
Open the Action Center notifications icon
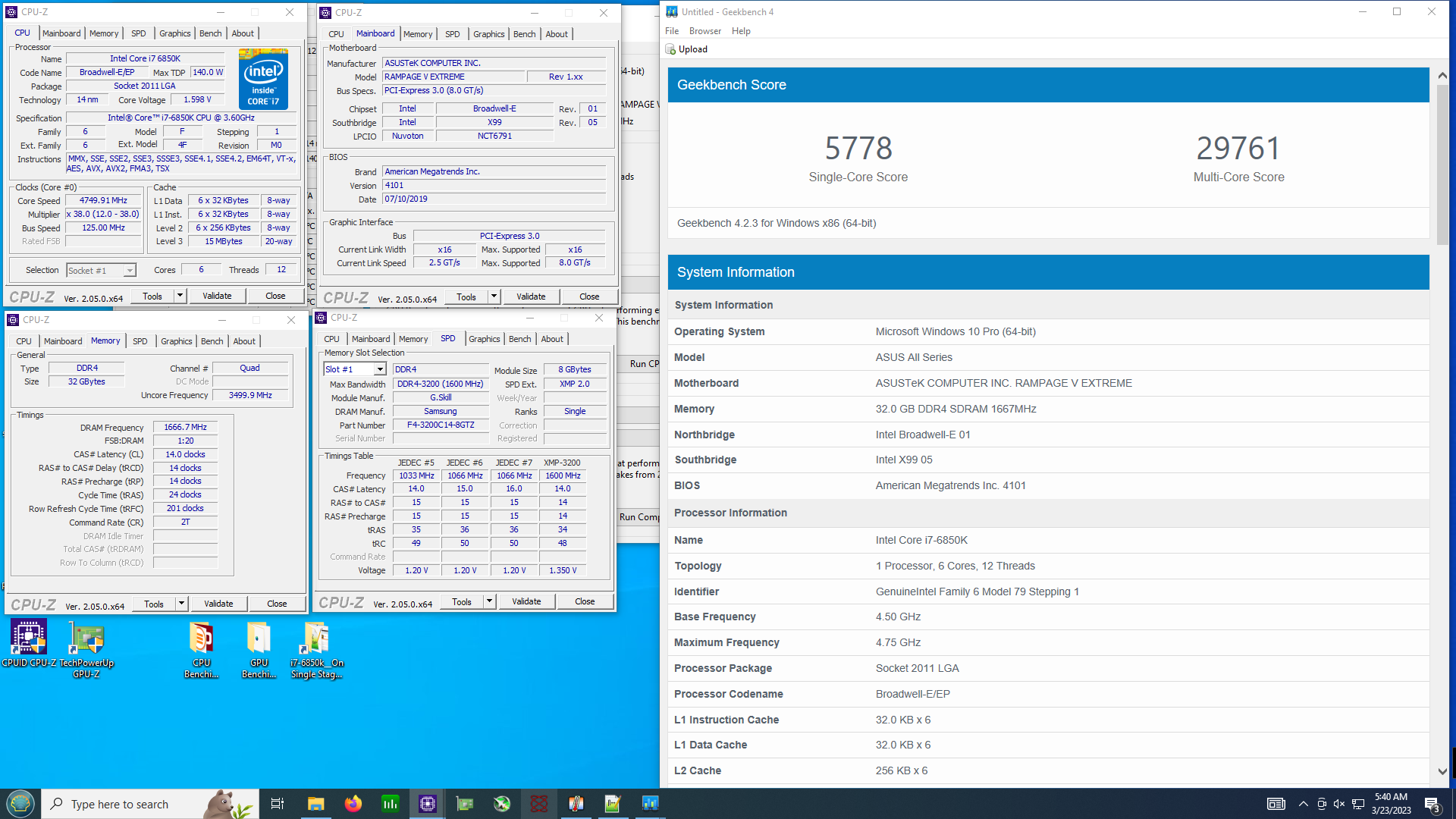(x=1432, y=805)
